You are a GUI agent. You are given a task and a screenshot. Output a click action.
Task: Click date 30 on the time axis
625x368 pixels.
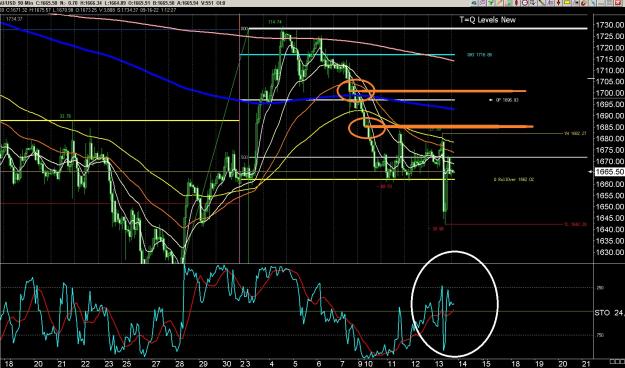(x=227, y=364)
